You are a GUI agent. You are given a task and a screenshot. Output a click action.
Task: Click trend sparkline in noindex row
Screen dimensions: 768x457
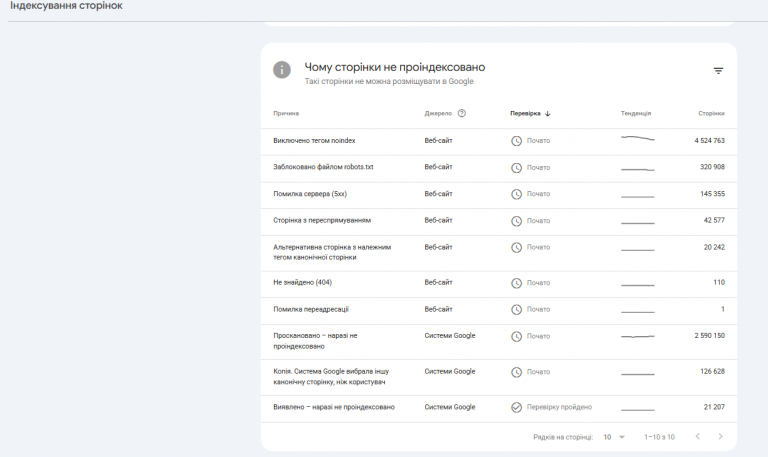pyautogui.click(x=637, y=139)
